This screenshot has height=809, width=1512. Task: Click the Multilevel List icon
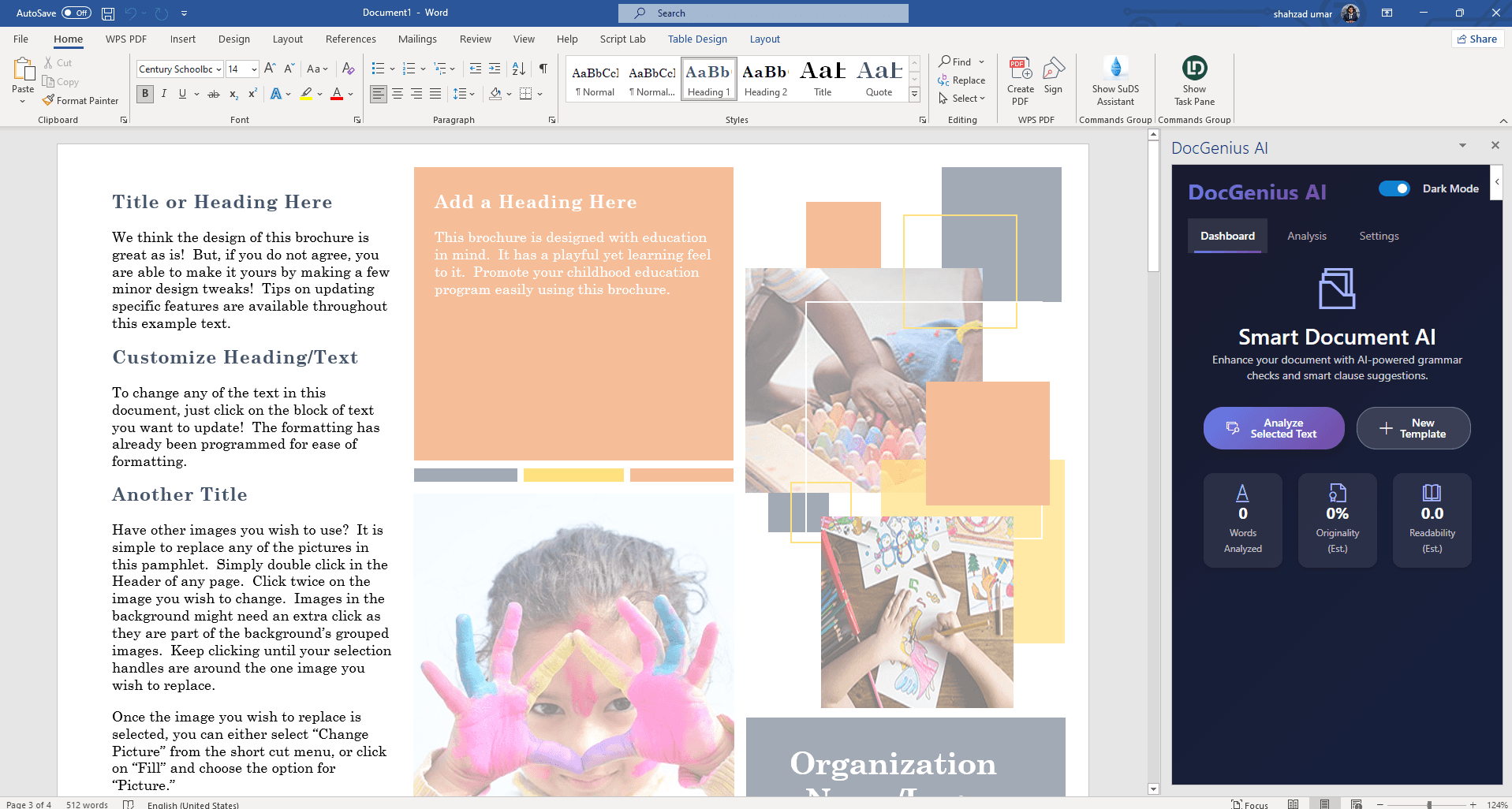(x=440, y=69)
